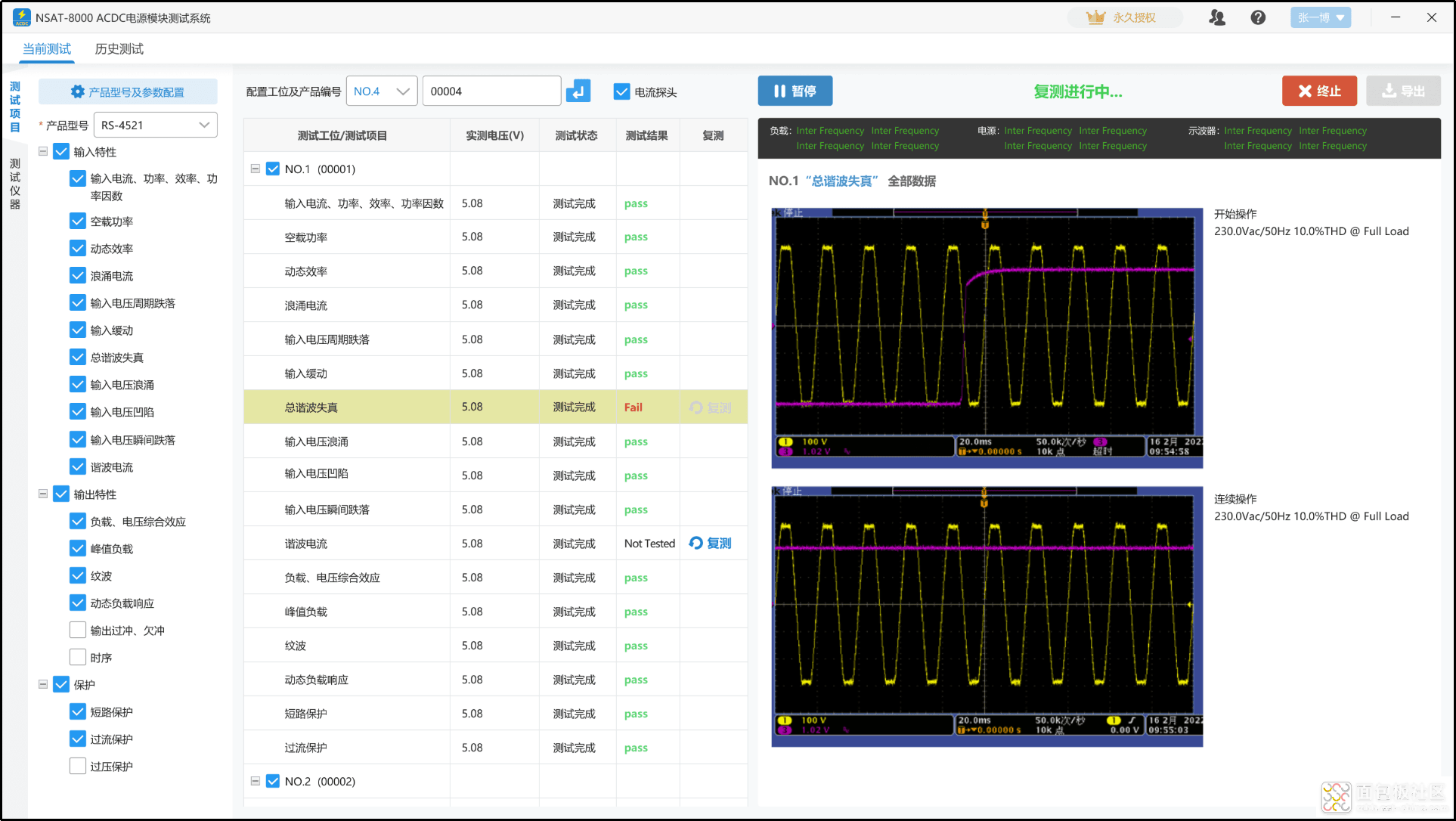Uncheck 输出特性 group checkbox
The image size is (1456, 821).
click(62, 494)
